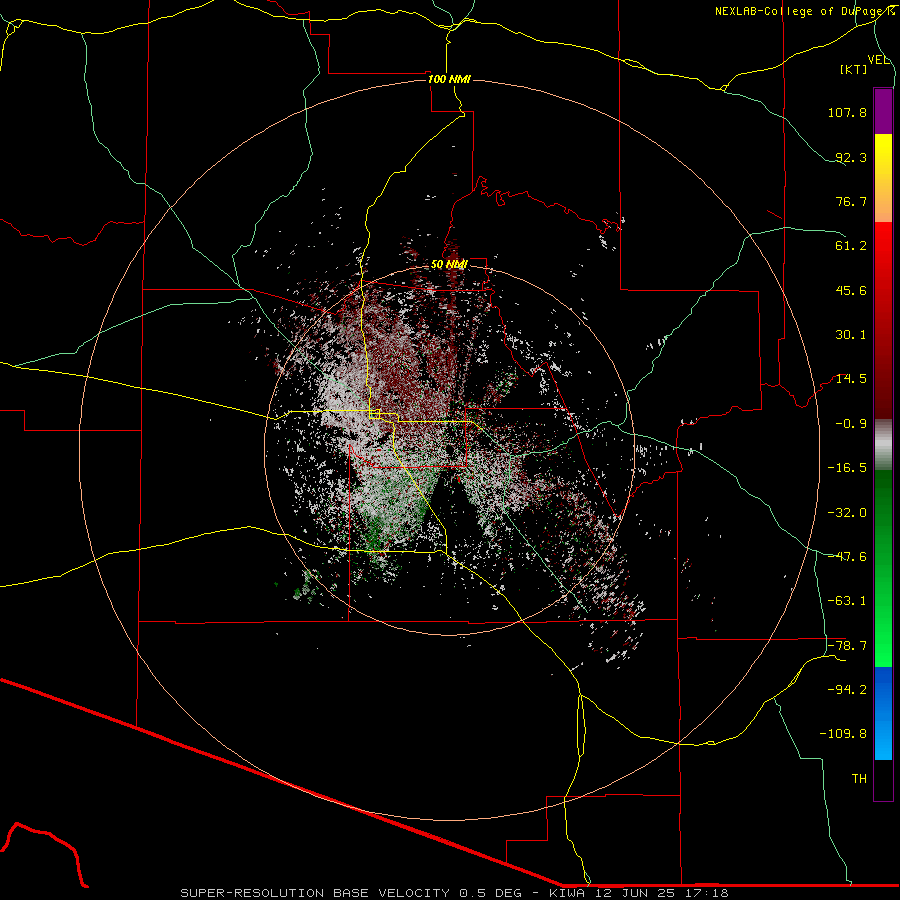Select the -94.2 legend value
This screenshot has height=900, width=900.
click(847, 689)
